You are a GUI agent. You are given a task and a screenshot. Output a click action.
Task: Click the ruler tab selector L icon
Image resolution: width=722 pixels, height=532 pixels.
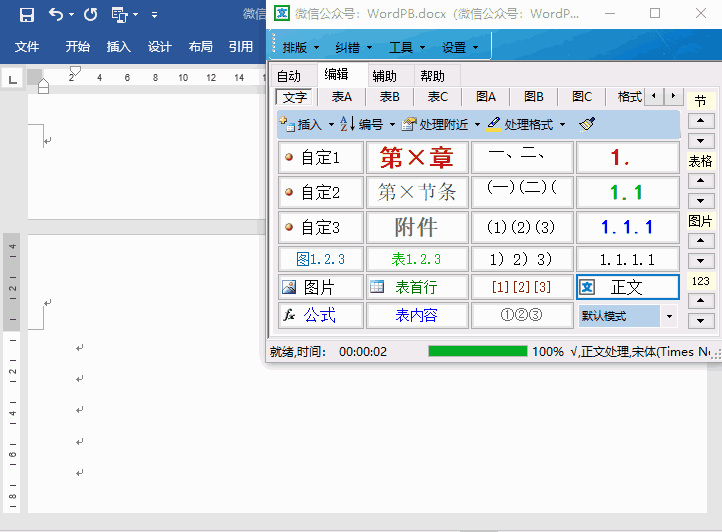click(12, 79)
